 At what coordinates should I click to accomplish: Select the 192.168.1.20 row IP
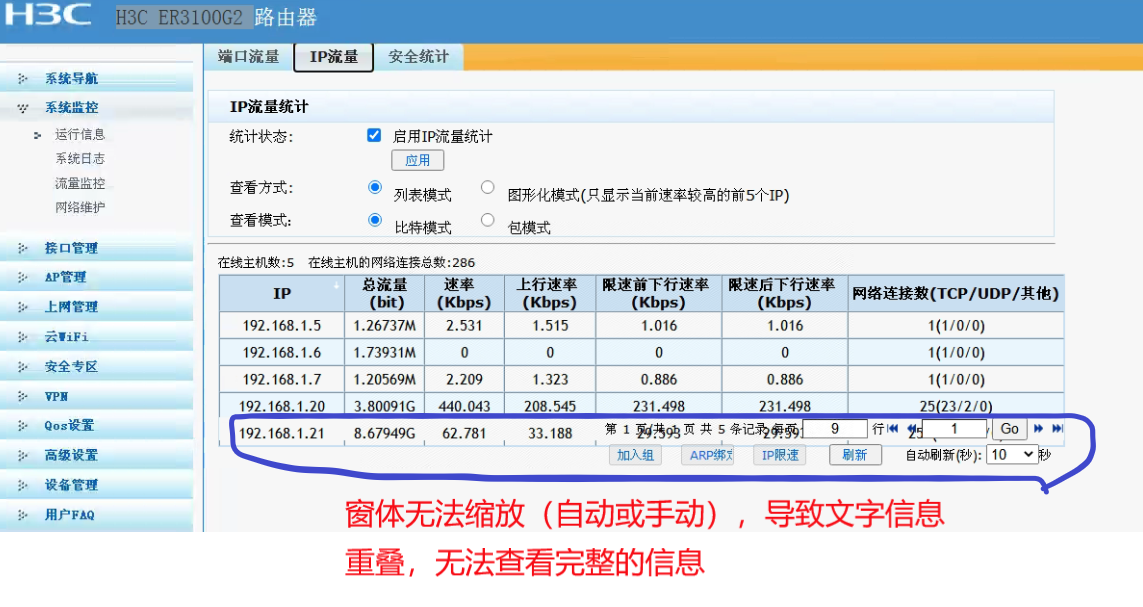click(282, 407)
